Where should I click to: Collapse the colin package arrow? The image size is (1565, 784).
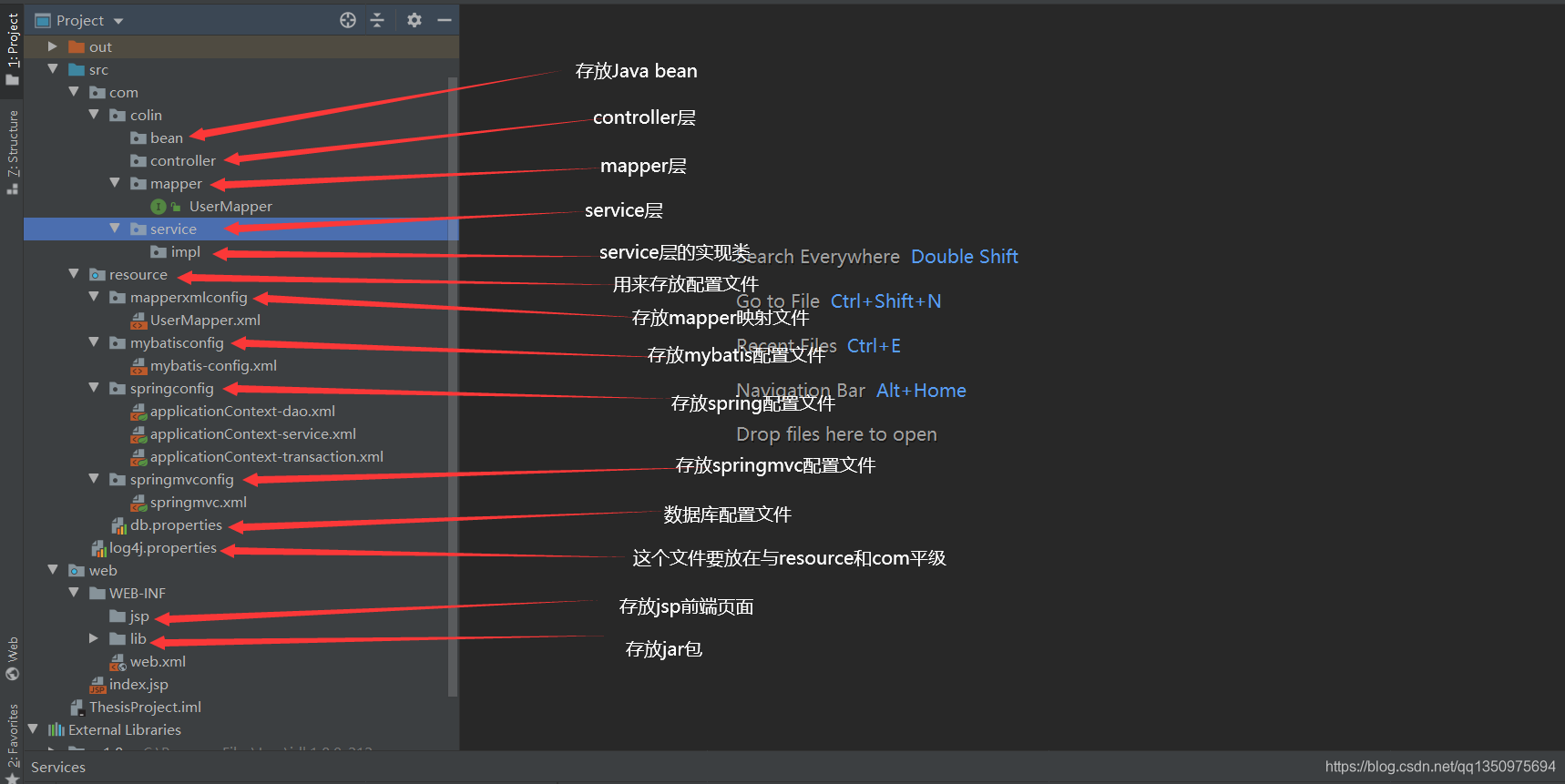point(94,115)
